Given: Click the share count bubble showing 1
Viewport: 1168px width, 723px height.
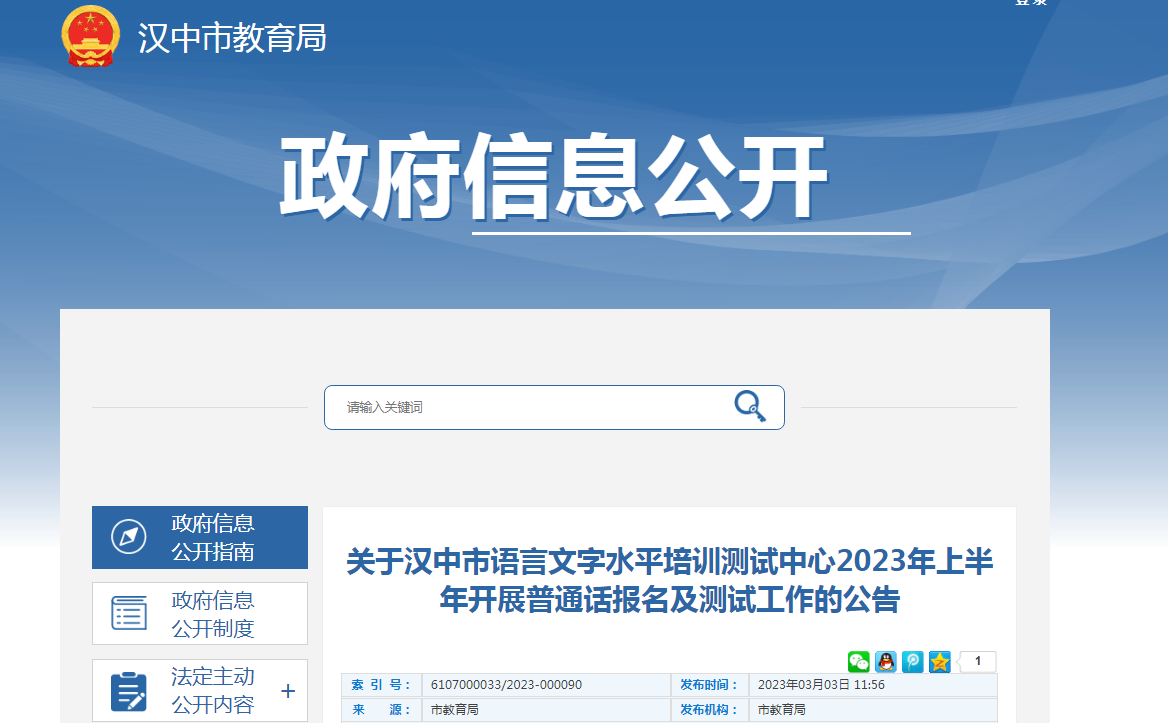Looking at the screenshot, I should [x=978, y=661].
